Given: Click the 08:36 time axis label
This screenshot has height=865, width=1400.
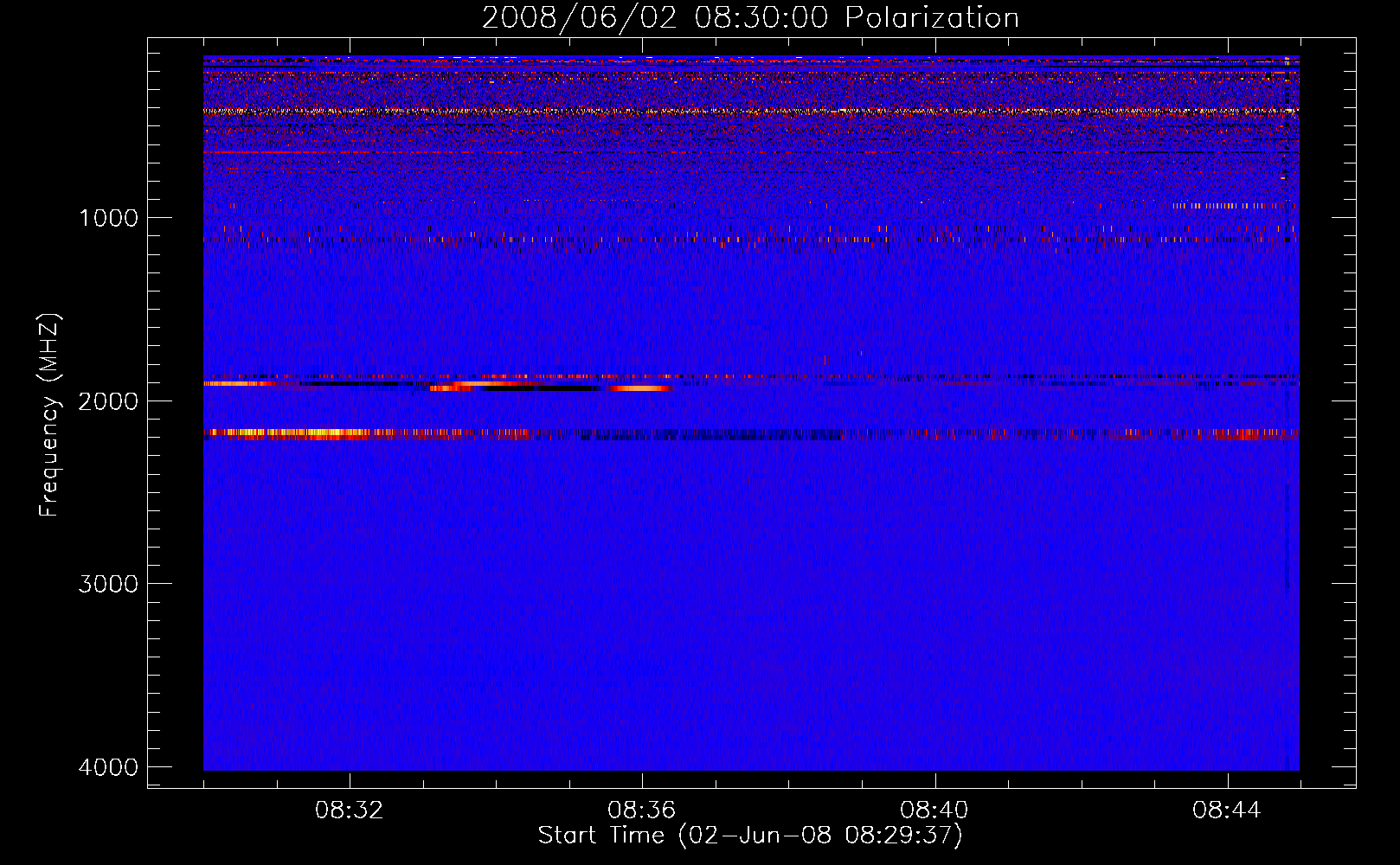Looking at the screenshot, I should [x=642, y=811].
